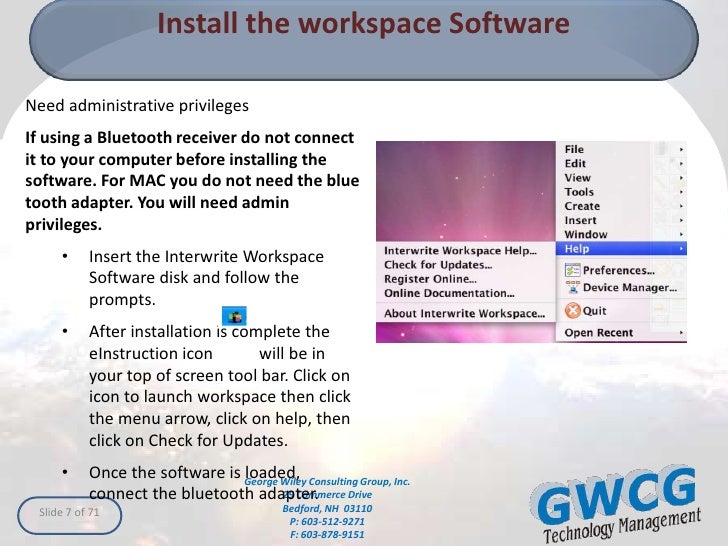Click the text click on Check for Updates.

click(188, 440)
